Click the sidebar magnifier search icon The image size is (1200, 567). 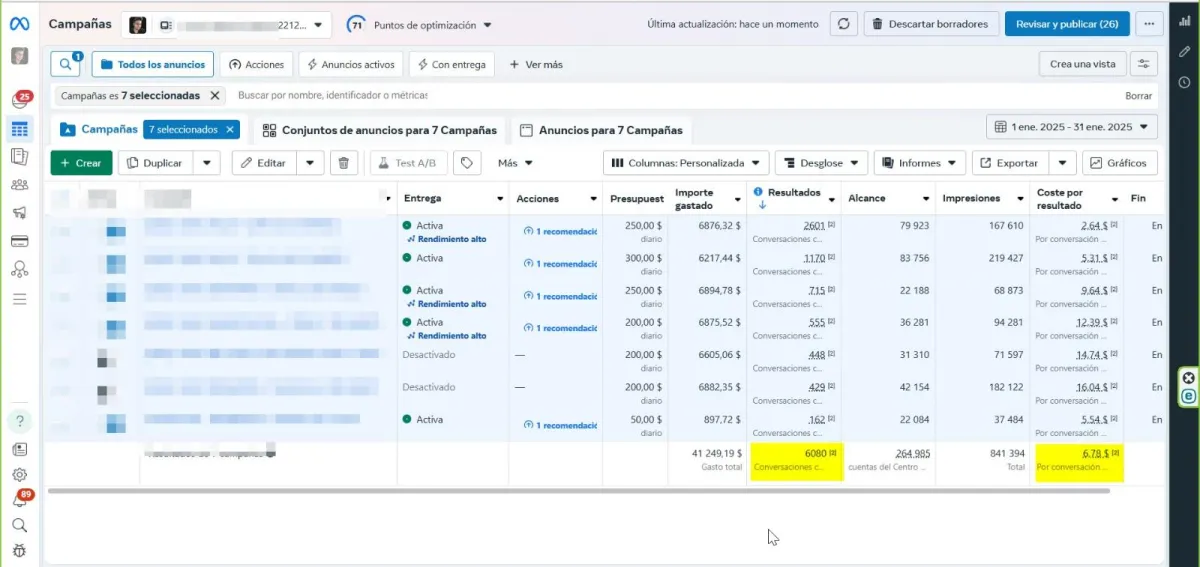(19, 525)
